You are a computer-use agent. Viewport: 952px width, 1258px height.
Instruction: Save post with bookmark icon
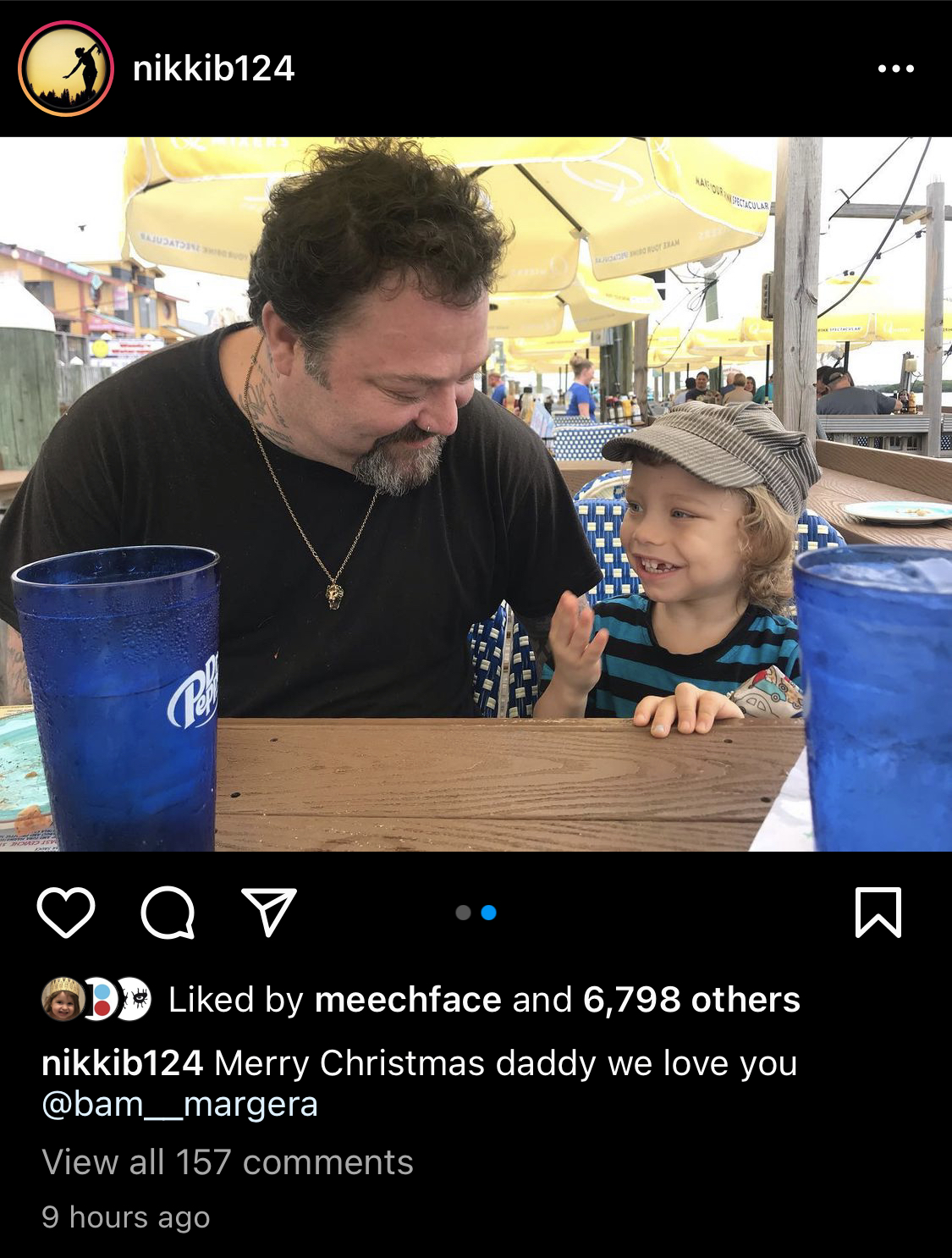click(x=878, y=913)
